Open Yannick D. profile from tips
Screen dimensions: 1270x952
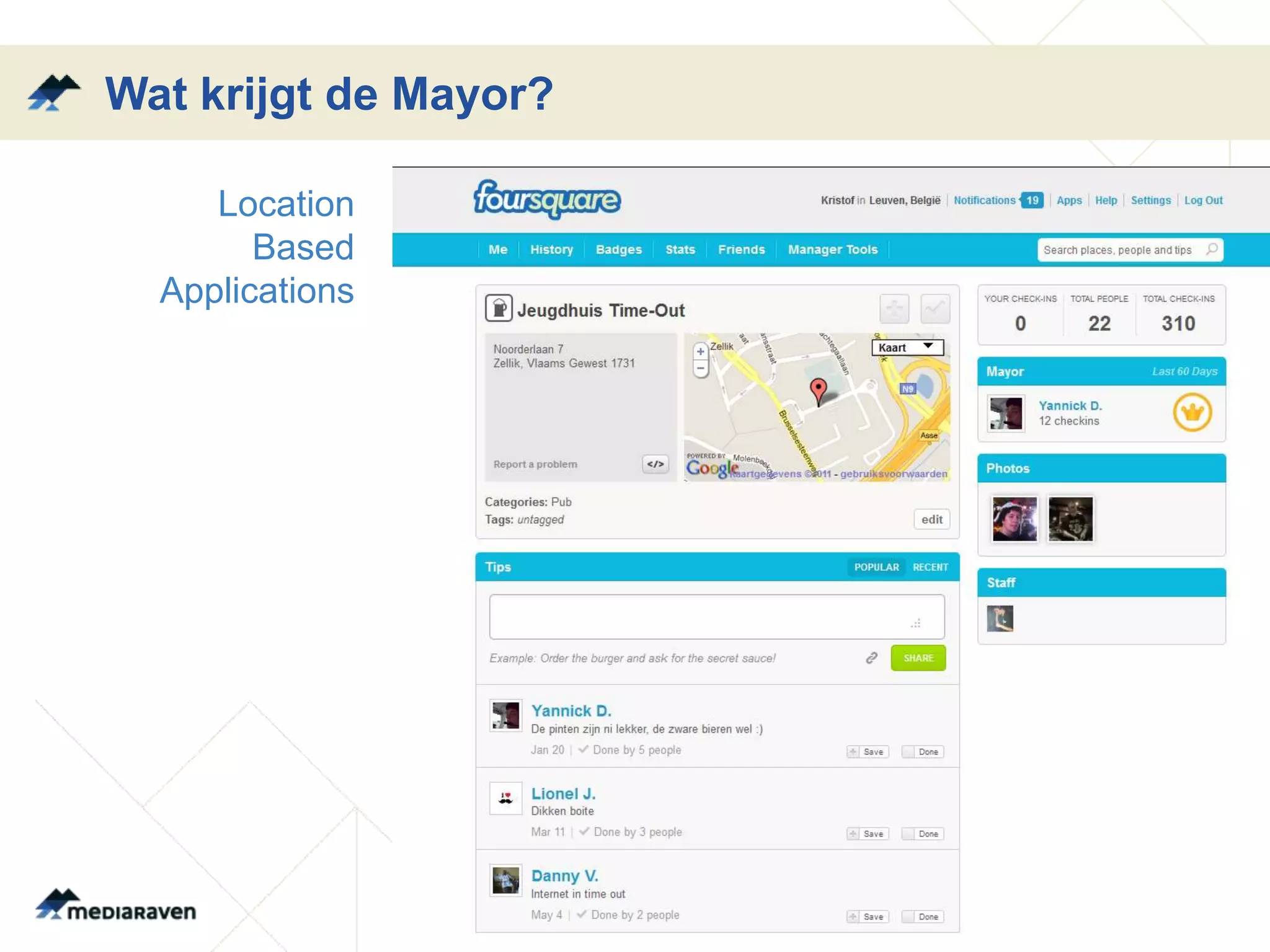(571, 710)
